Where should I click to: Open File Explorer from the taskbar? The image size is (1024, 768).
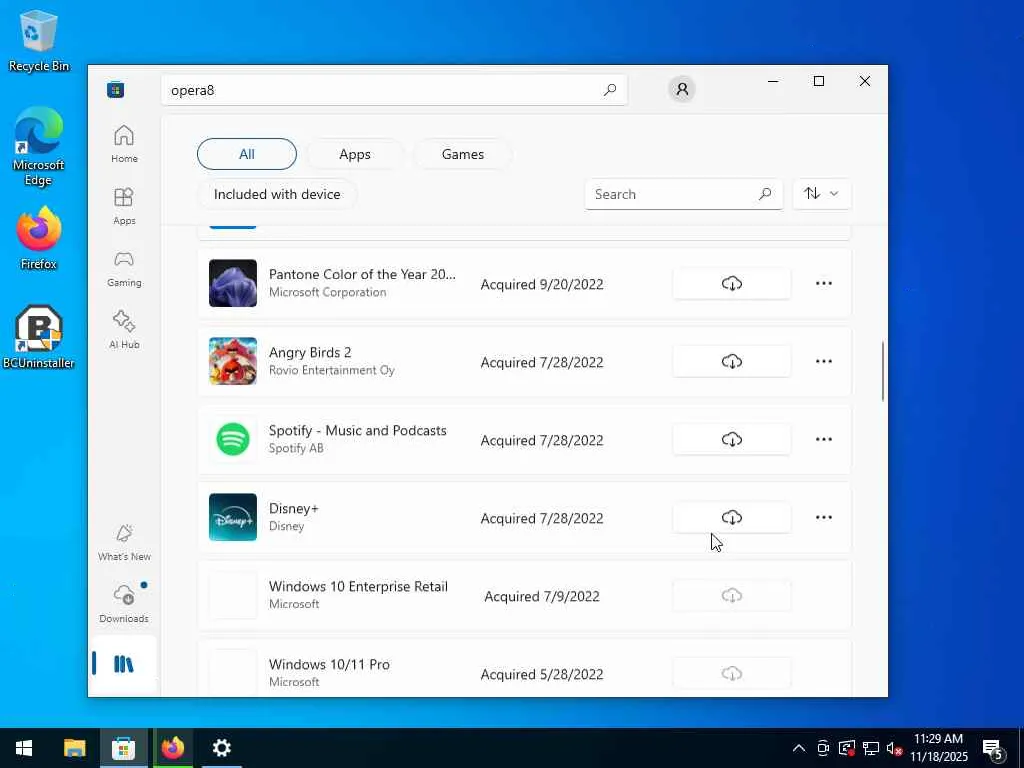point(74,748)
